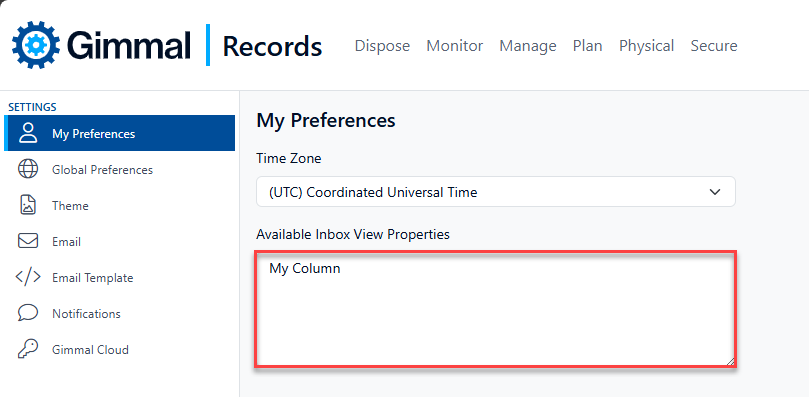The width and height of the screenshot is (809, 397).
Task: Open the Physical menu
Action: coord(646,46)
